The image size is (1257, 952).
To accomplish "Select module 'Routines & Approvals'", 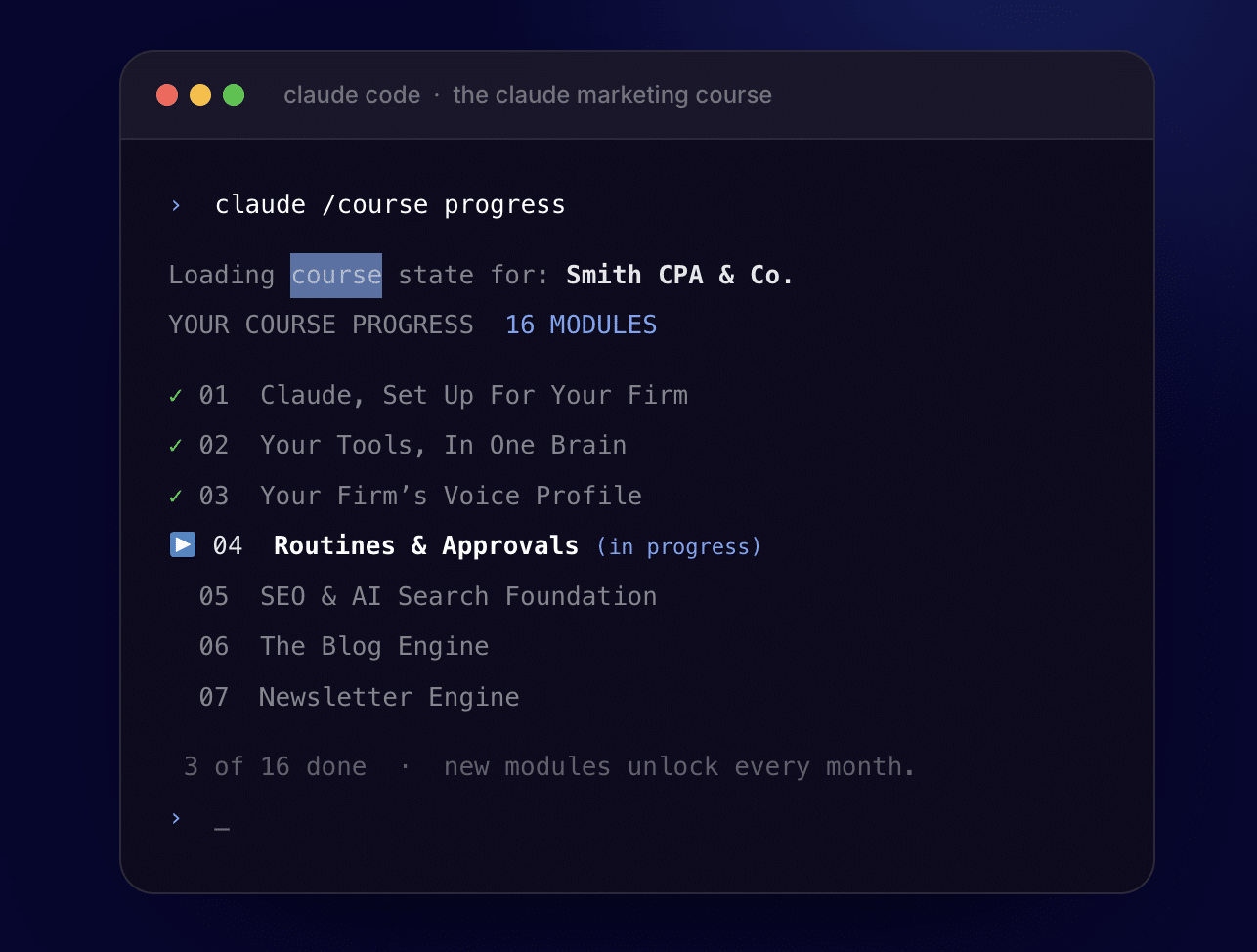I will (426, 545).
